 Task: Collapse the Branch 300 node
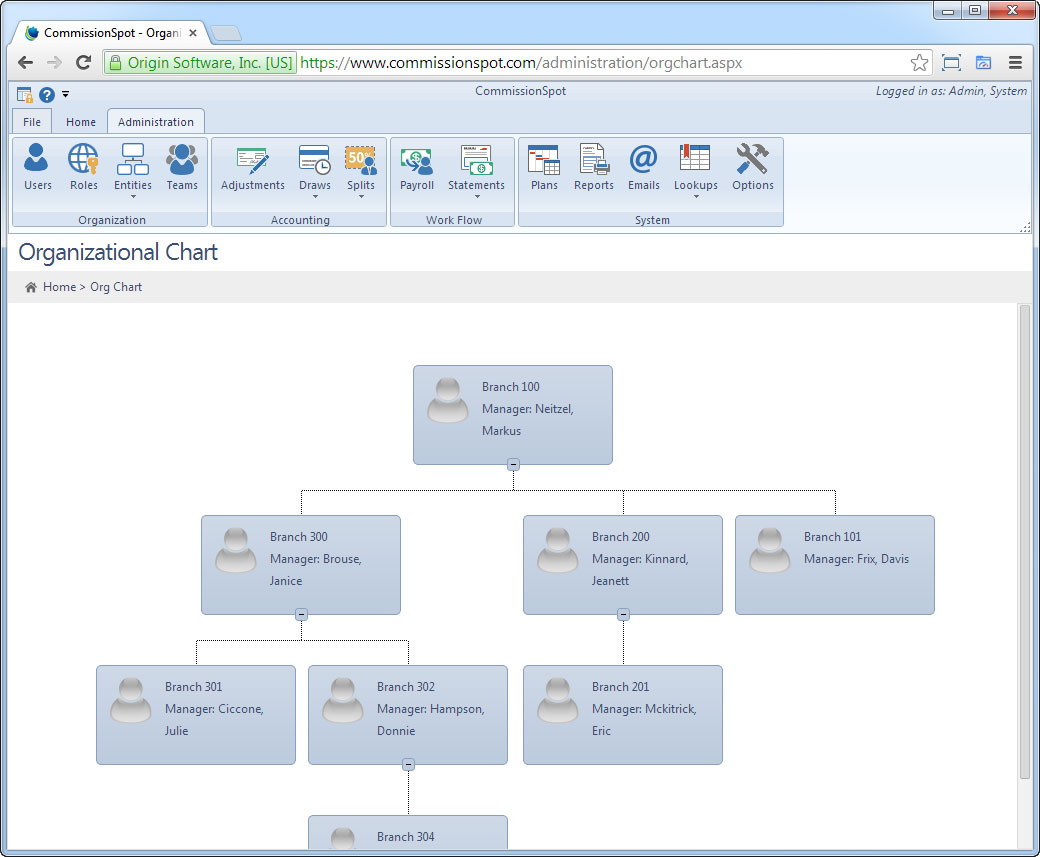tap(301, 615)
